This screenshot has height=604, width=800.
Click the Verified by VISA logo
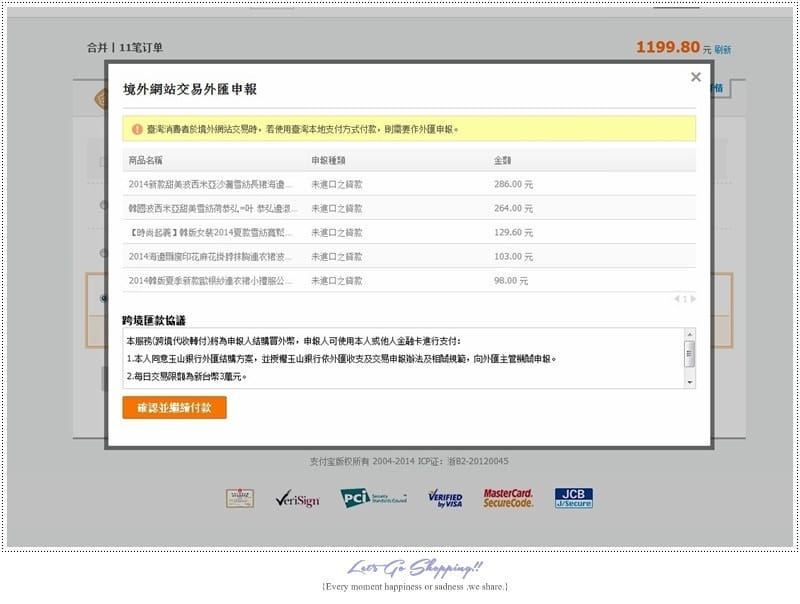click(x=445, y=499)
